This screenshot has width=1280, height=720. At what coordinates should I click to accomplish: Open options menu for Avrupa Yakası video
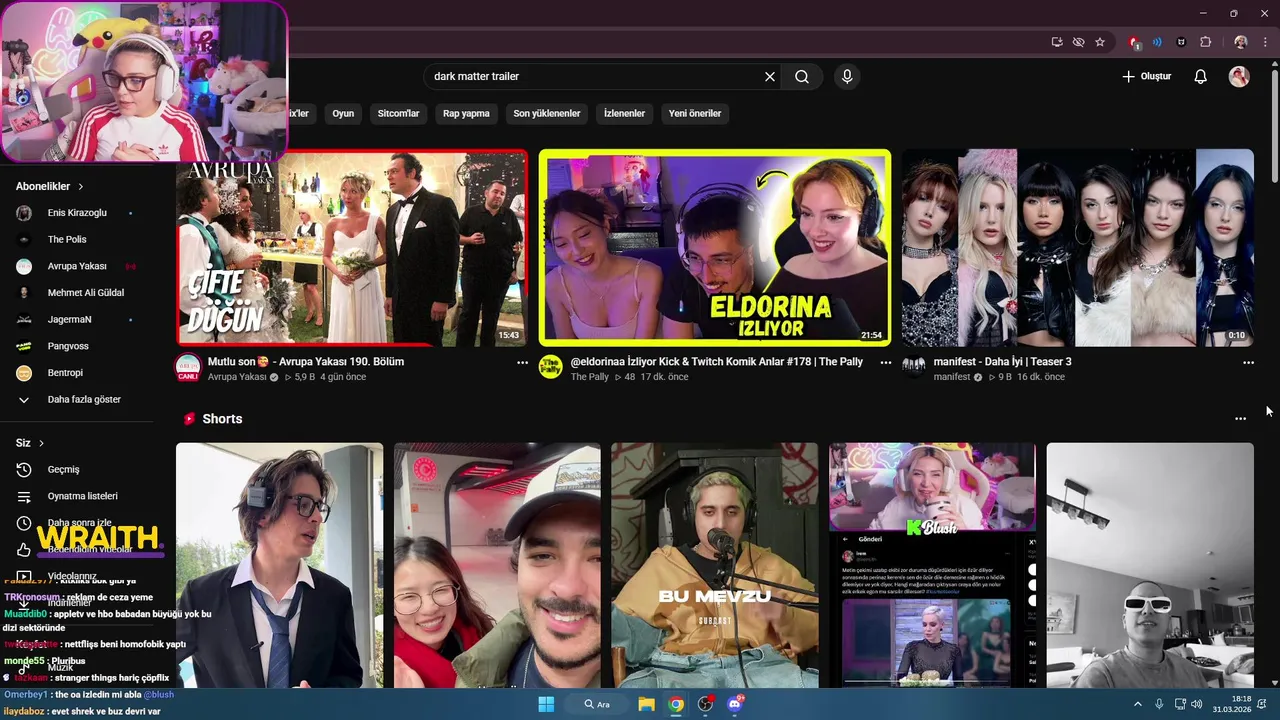(x=522, y=363)
